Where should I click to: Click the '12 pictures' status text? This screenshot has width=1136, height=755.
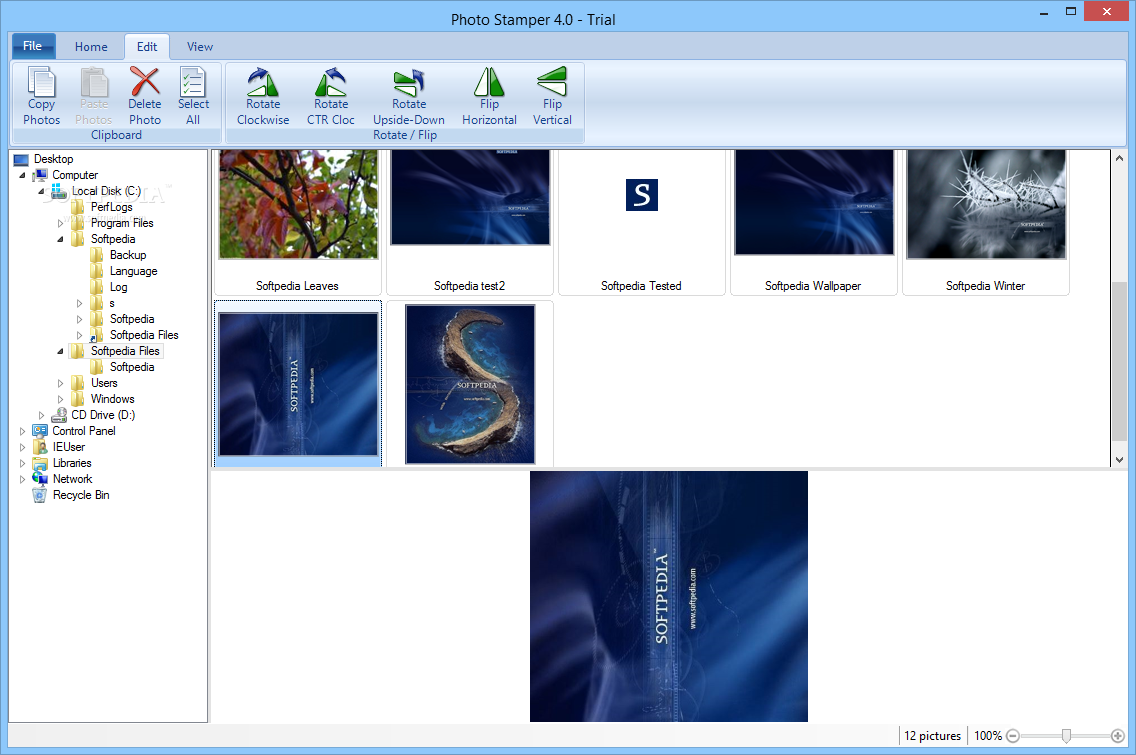pos(932,735)
